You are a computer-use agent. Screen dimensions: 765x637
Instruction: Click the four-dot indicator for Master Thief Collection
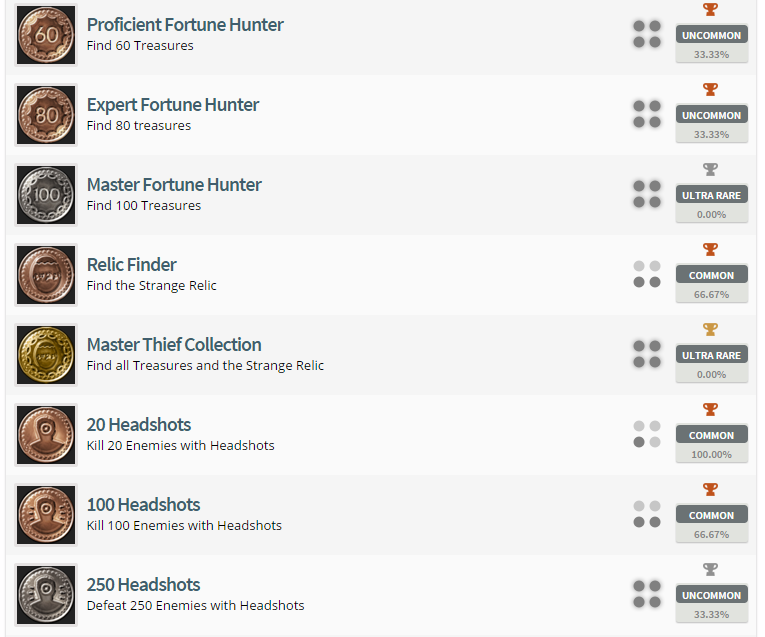click(647, 354)
